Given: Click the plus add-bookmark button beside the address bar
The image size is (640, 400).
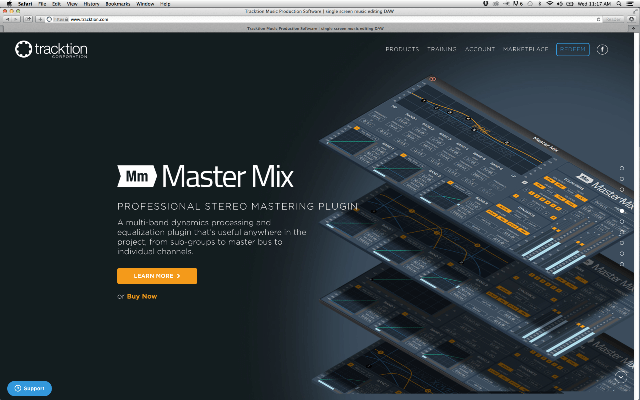Looking at the screenshot, I should (x=40, y=19).
